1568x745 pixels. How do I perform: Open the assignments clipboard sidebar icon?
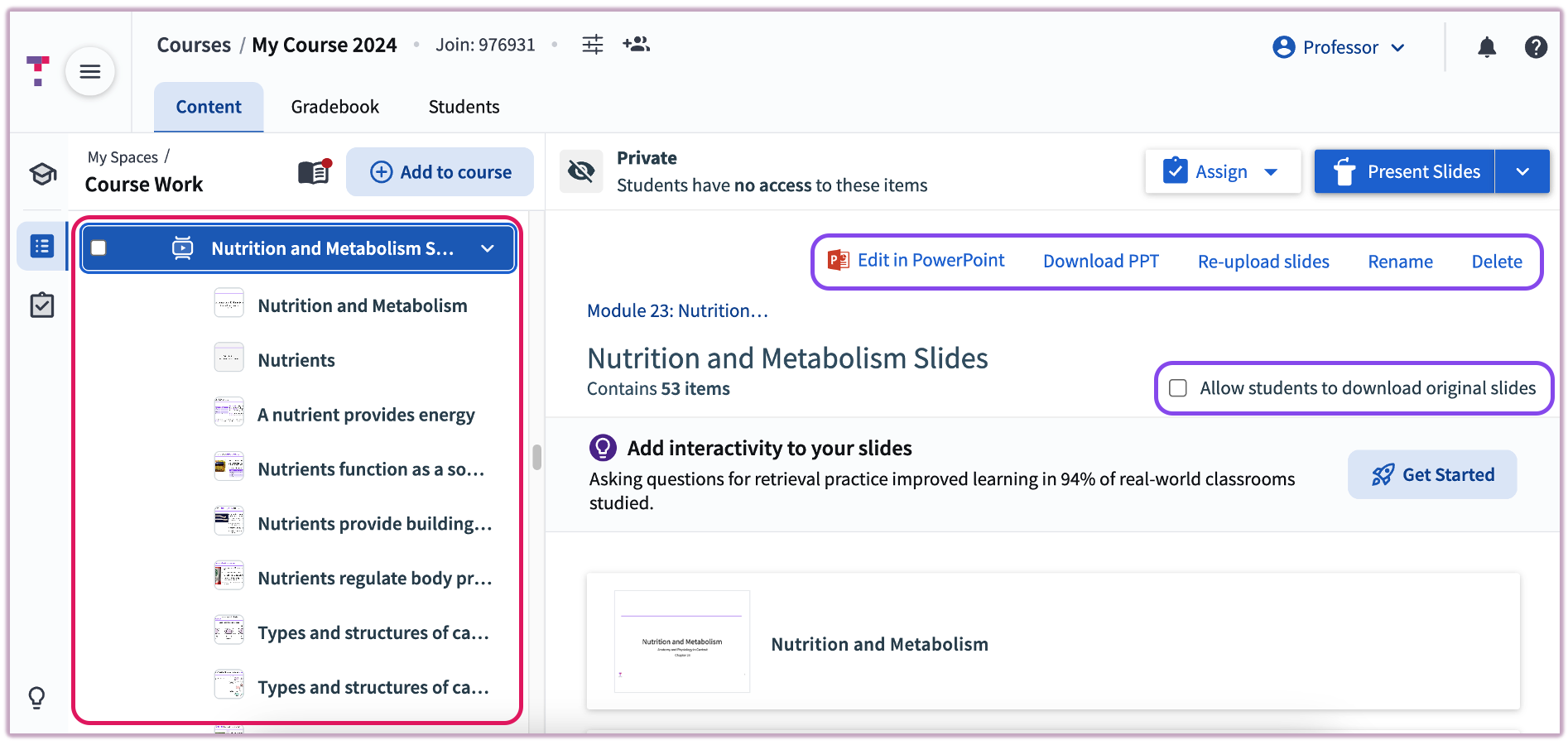click(42, 305)
